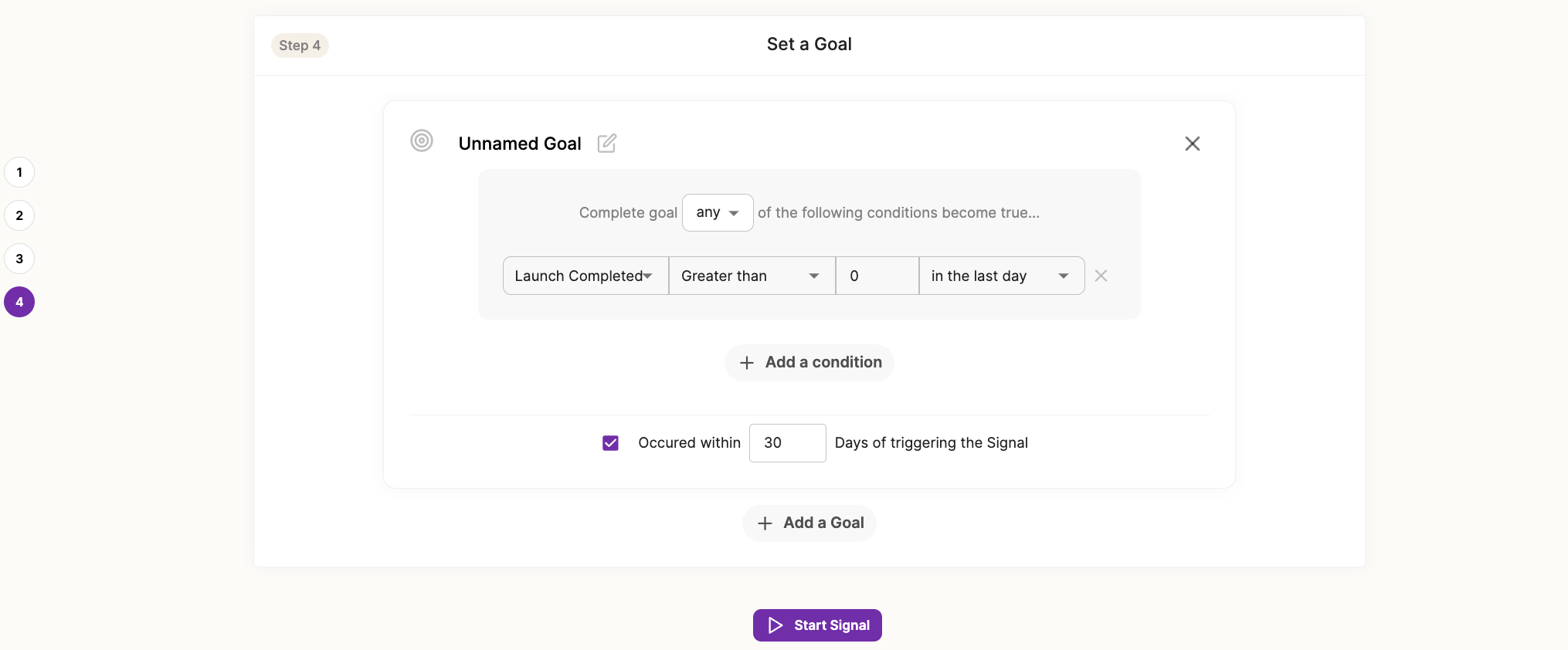Click the goal target icon
The width and height of the screenshot is (1568, 650).
pos(422,140)
